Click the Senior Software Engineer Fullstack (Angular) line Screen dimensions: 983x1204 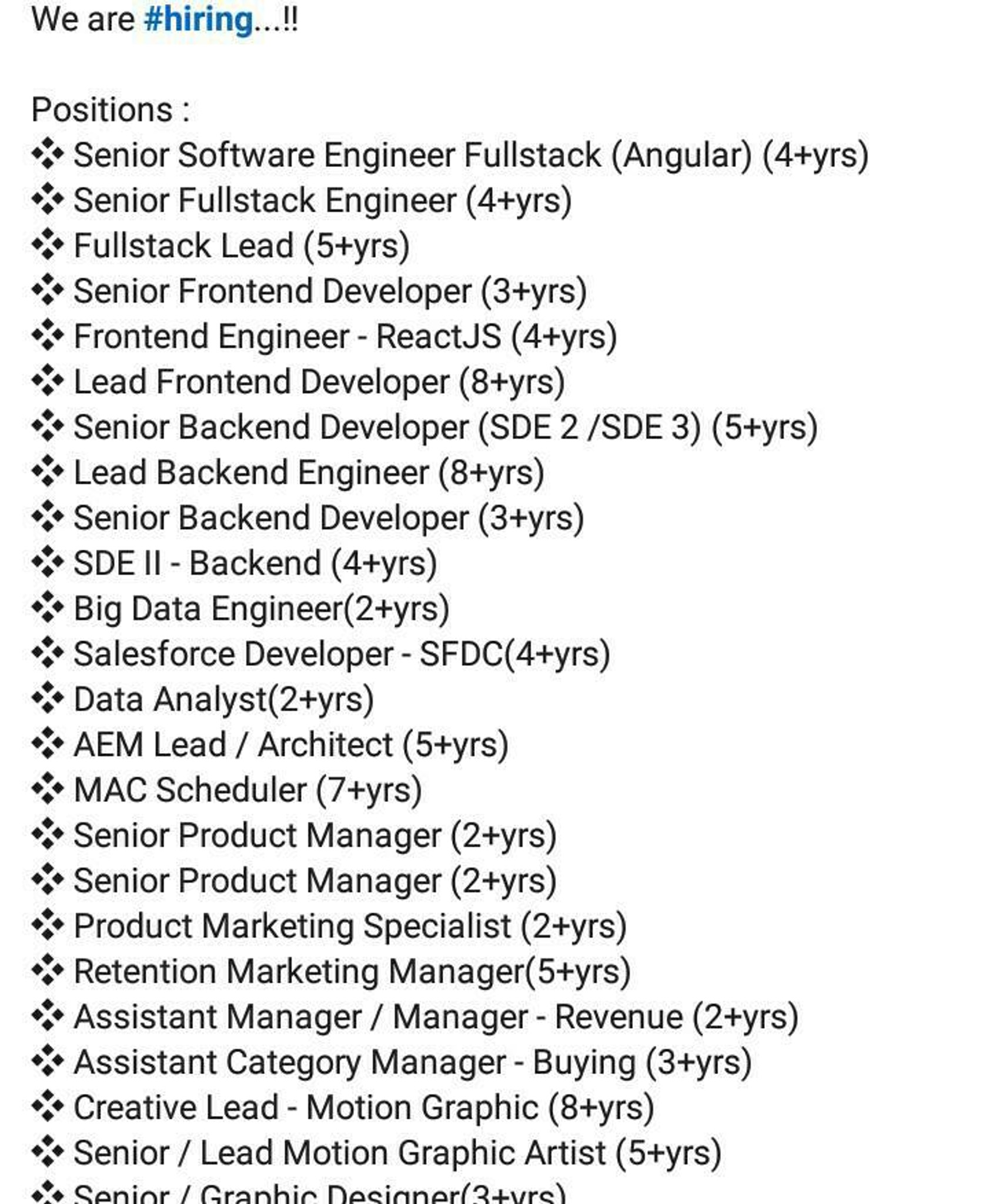click(470, 156)
